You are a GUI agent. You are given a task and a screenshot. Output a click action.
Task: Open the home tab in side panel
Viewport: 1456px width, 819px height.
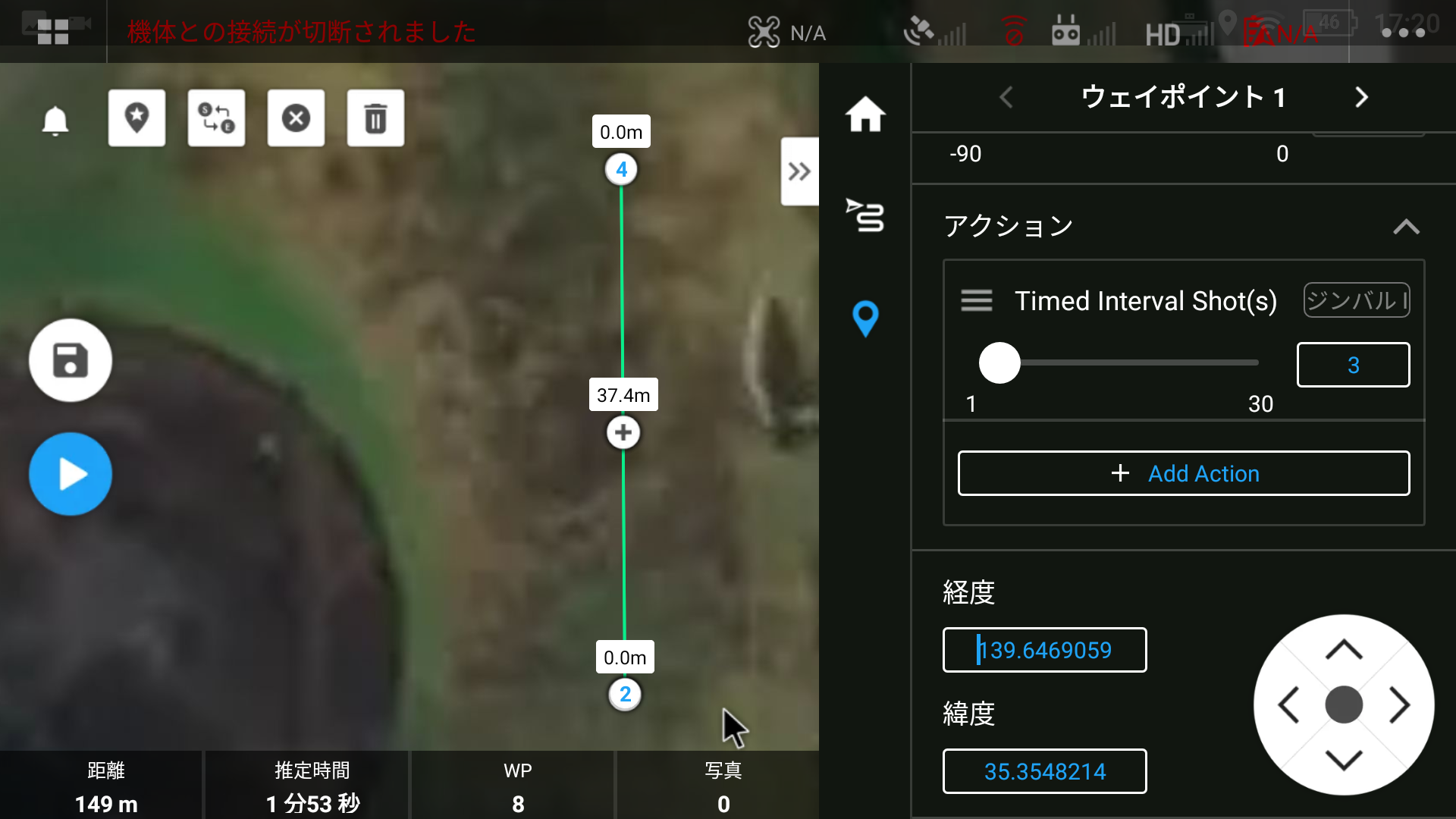[x=865, y=115]
